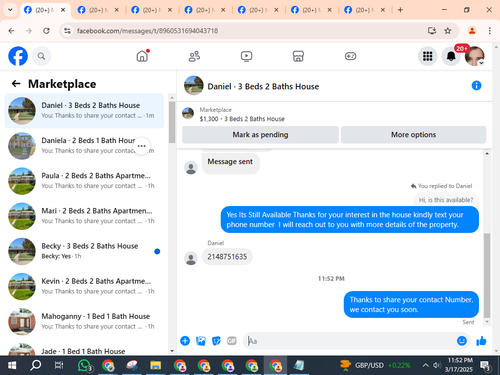
Task: Reload the current page
Action: [x=46, y=31]
